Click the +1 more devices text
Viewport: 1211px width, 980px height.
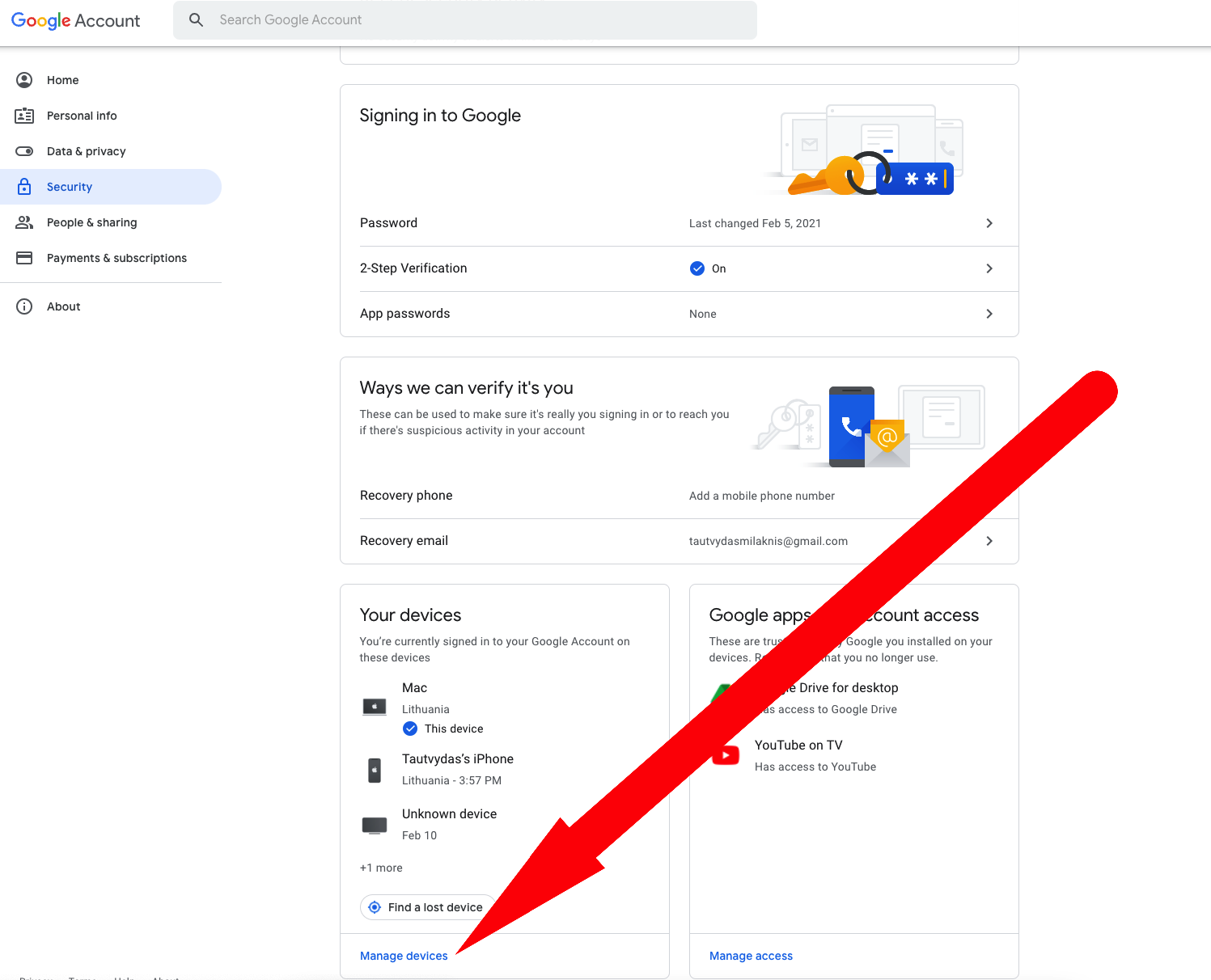point(381,868)
